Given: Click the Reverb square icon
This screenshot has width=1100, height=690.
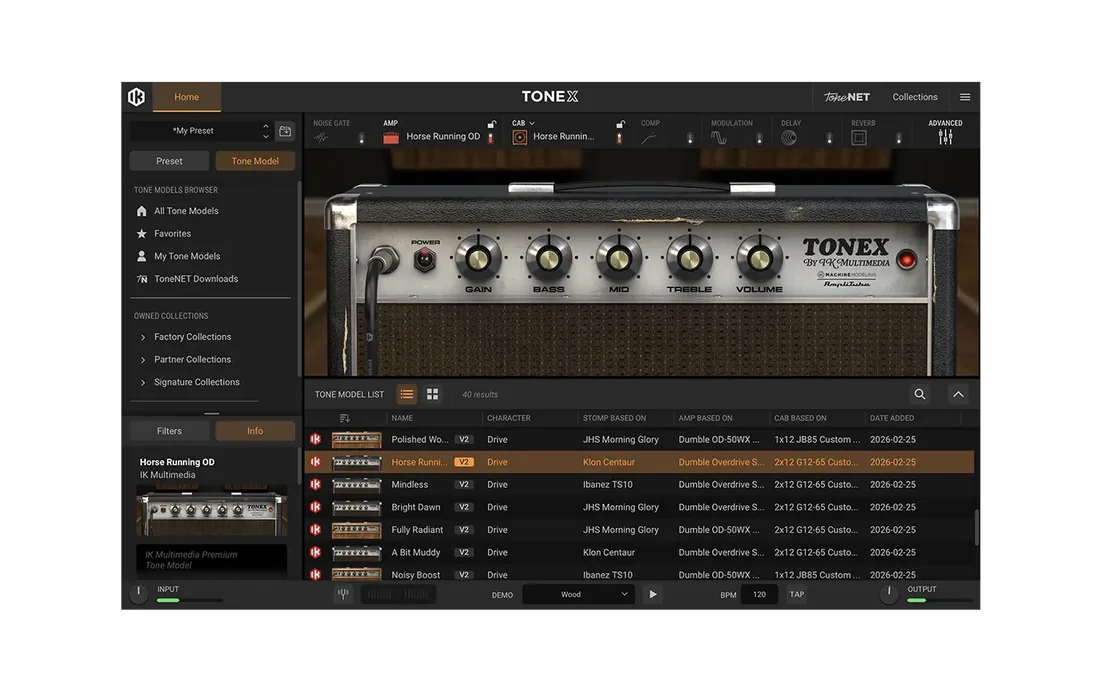Looking at the screenshot, I should click(859, 137).
